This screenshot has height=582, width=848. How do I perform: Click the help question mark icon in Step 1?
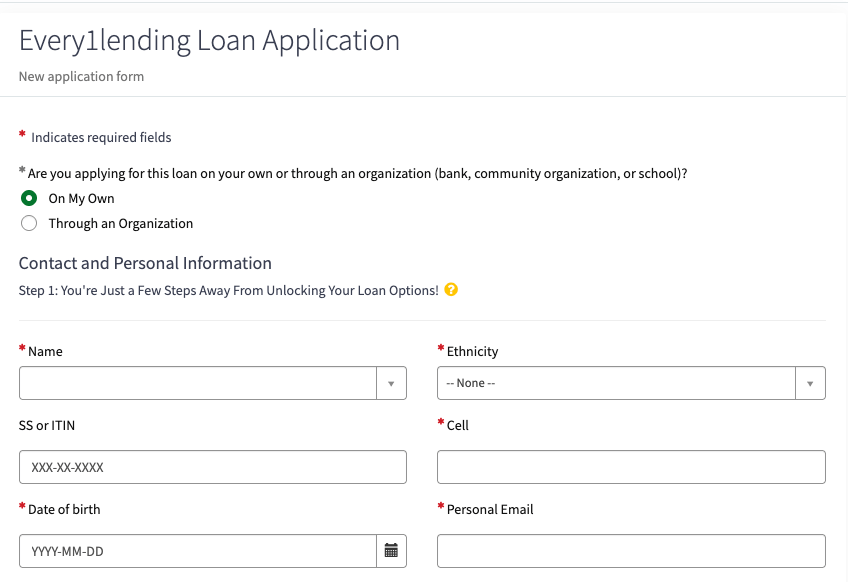(451, 289)
